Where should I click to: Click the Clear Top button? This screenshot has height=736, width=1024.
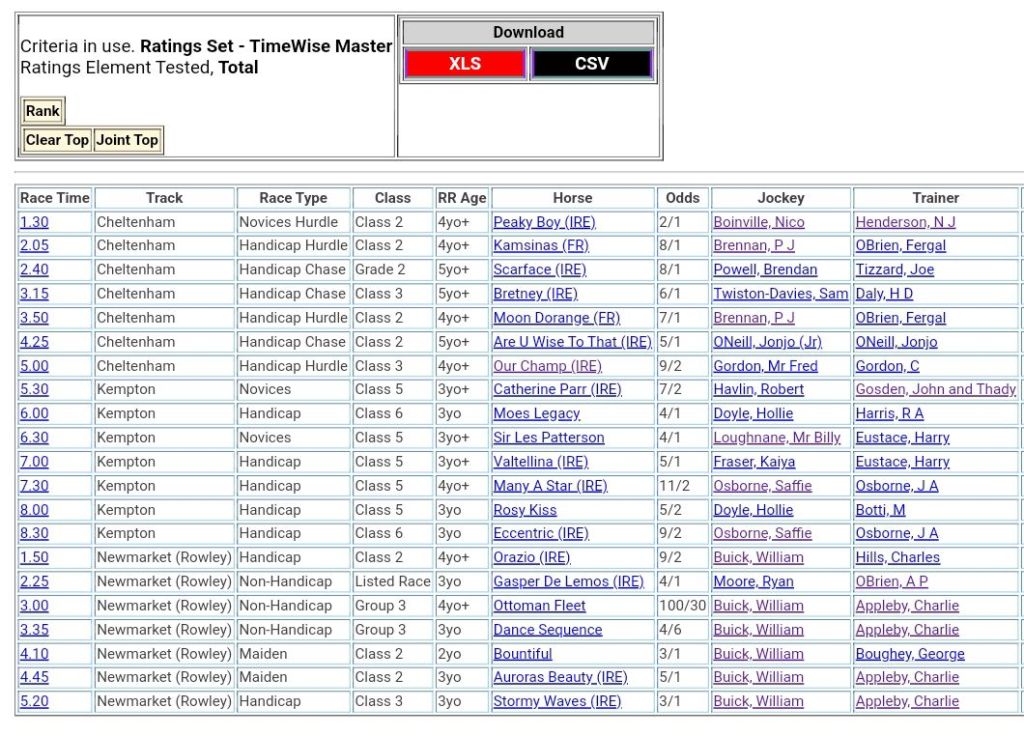(57, 140)
